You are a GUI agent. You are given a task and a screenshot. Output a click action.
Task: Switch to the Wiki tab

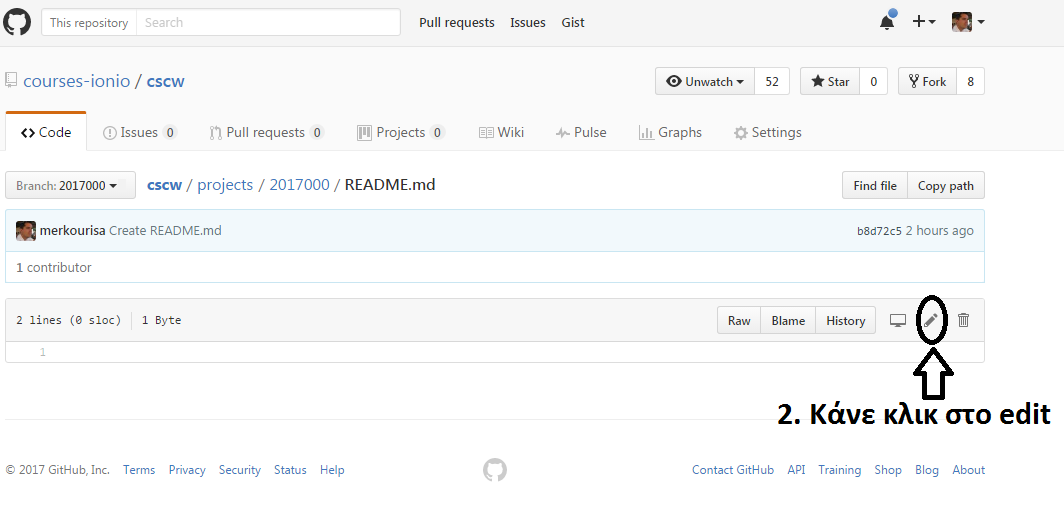pyautogui.click(x=501, y=132)
